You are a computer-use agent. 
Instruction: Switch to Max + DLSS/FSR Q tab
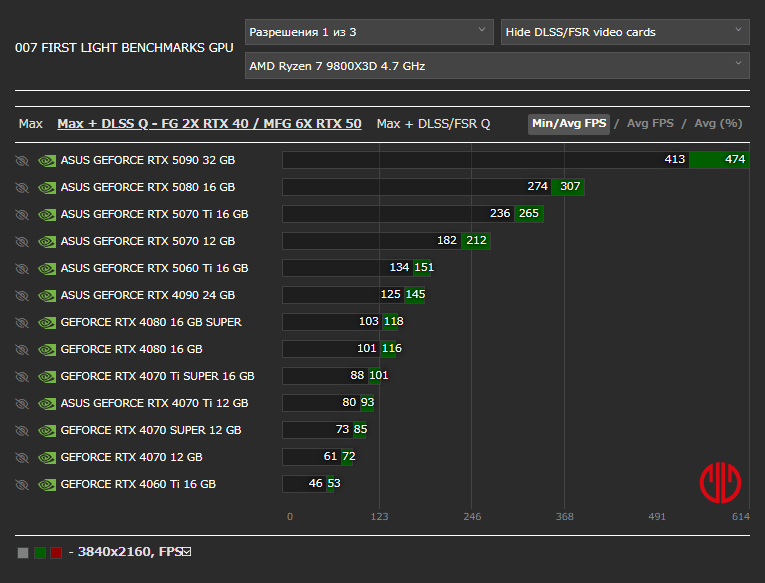pos(433,124)
